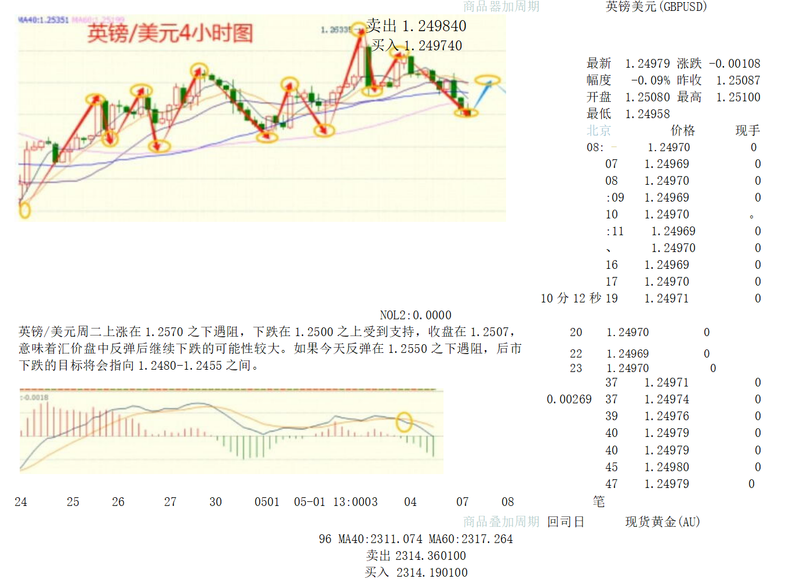Select the 买入 1.249740 buy quote
The width and height of the screenshot is (800, 580).
click(x=417, y=45)
